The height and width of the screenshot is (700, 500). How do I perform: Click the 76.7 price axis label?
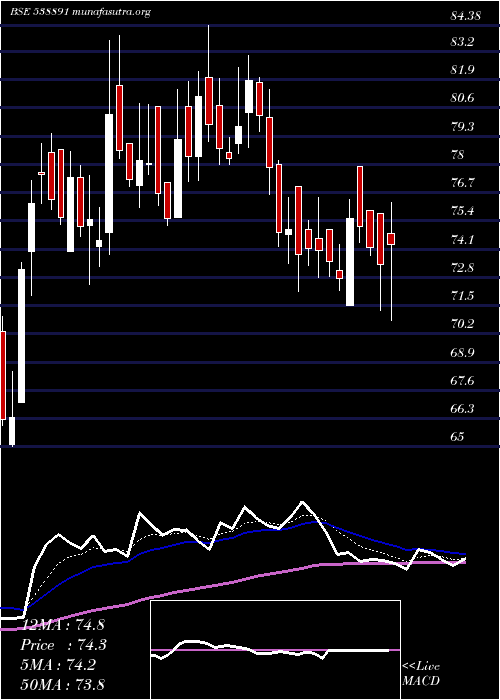(x=463, y=183)
